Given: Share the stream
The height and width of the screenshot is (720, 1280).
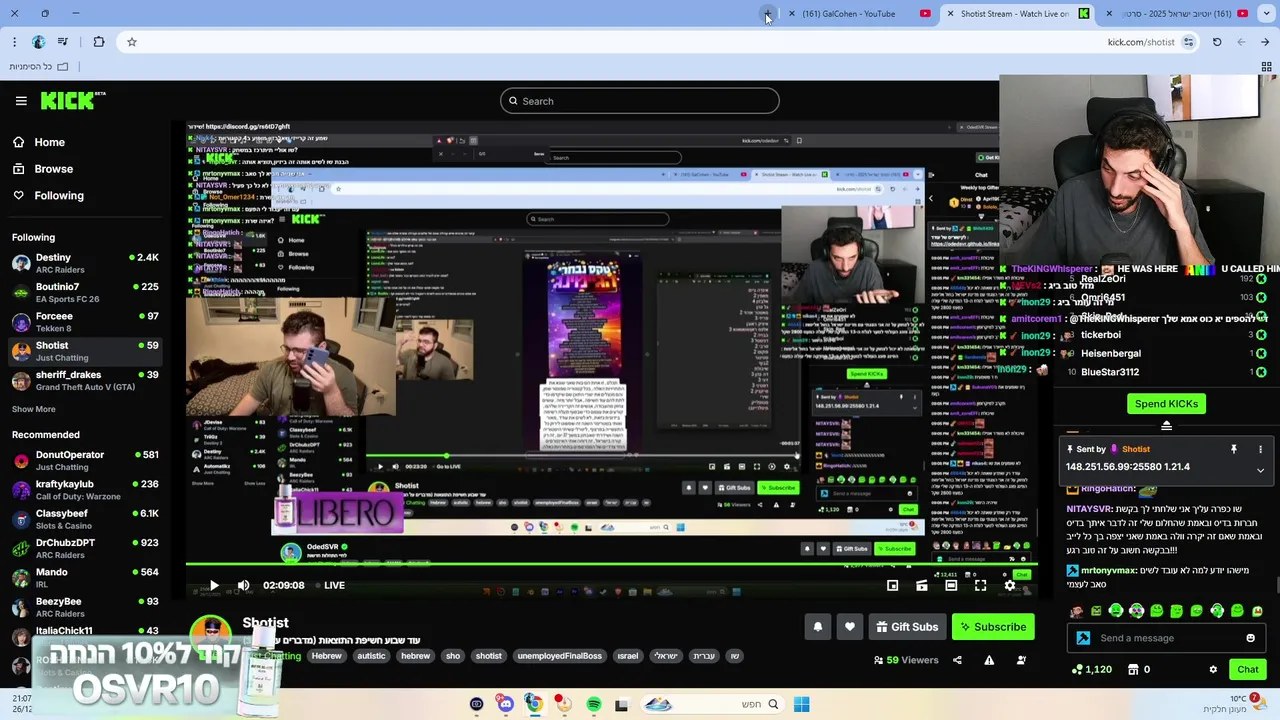Looking at the screenshot, I should (x=957, y=660).
